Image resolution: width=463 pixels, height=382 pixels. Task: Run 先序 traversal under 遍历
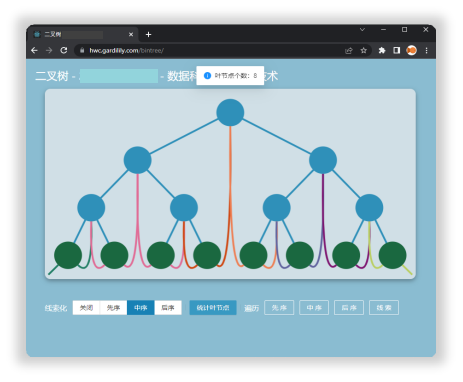pos(279,308)
